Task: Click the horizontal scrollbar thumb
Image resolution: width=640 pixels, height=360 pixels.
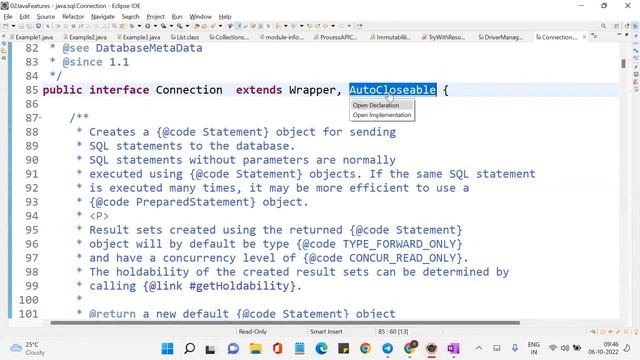Action: click(x=285, y=323)
